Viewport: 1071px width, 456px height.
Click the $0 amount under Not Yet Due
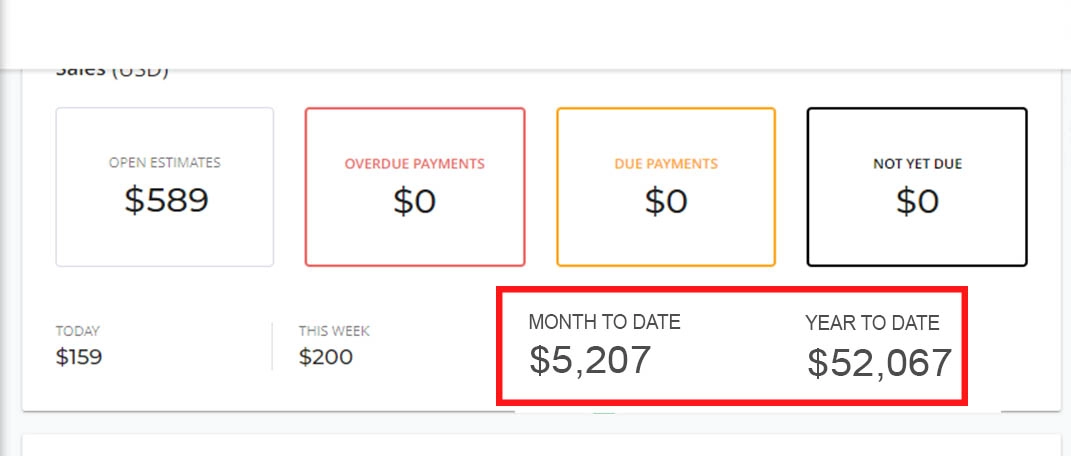tap(917, 202)
